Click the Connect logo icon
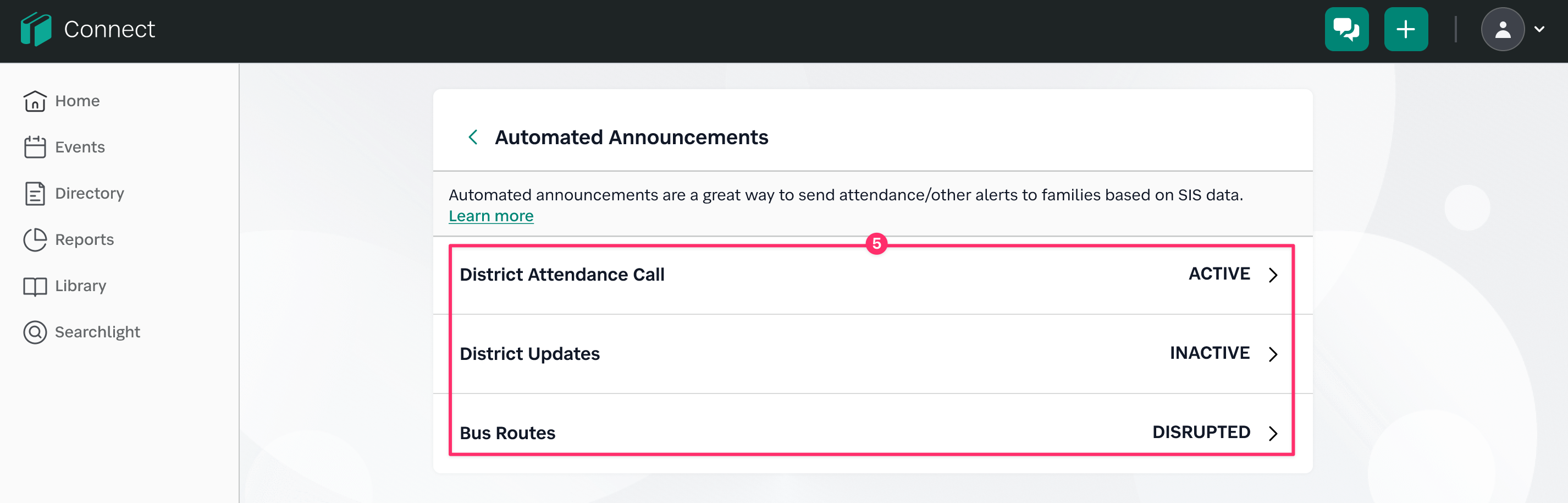Viewport: 1568px width, 503px height. 36,29
